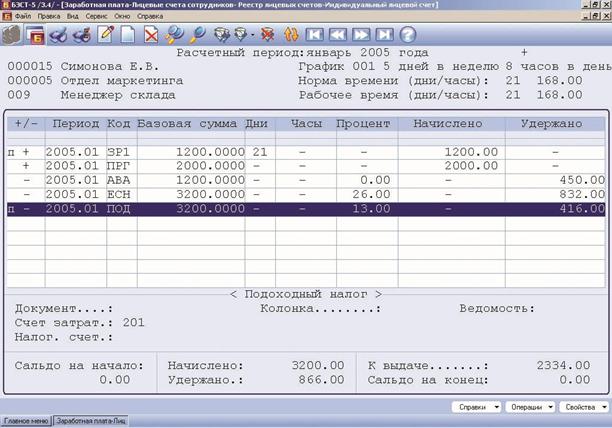Image resolution: width=612 pixels, height=428 pixels.
Task: Open the Сервис menu
Action: point(96,16)
